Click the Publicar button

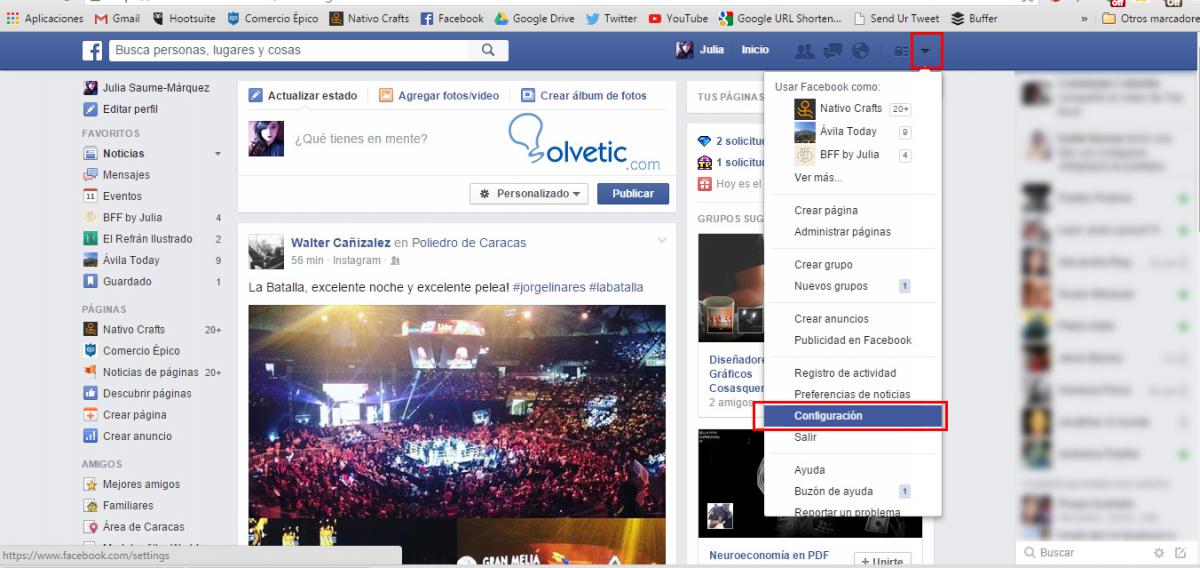[x=633, y=194]
